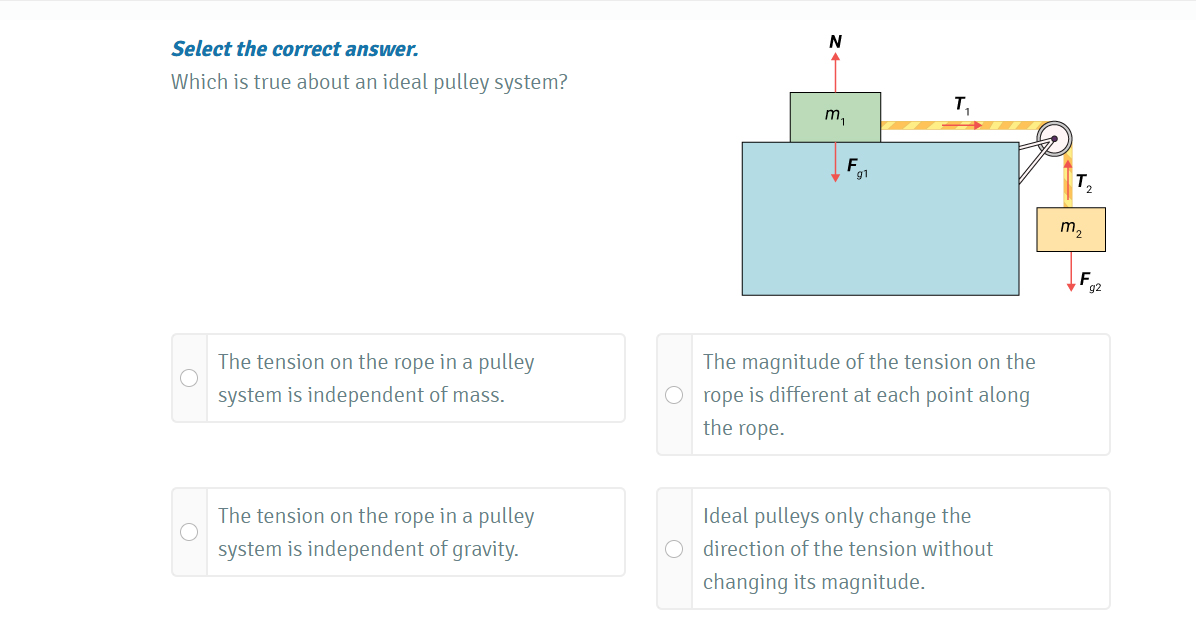Click the answer text 'independent of gravity'
Image resolution: width=1196 pixels, height=638 pixels.
[x=376, y=532]
